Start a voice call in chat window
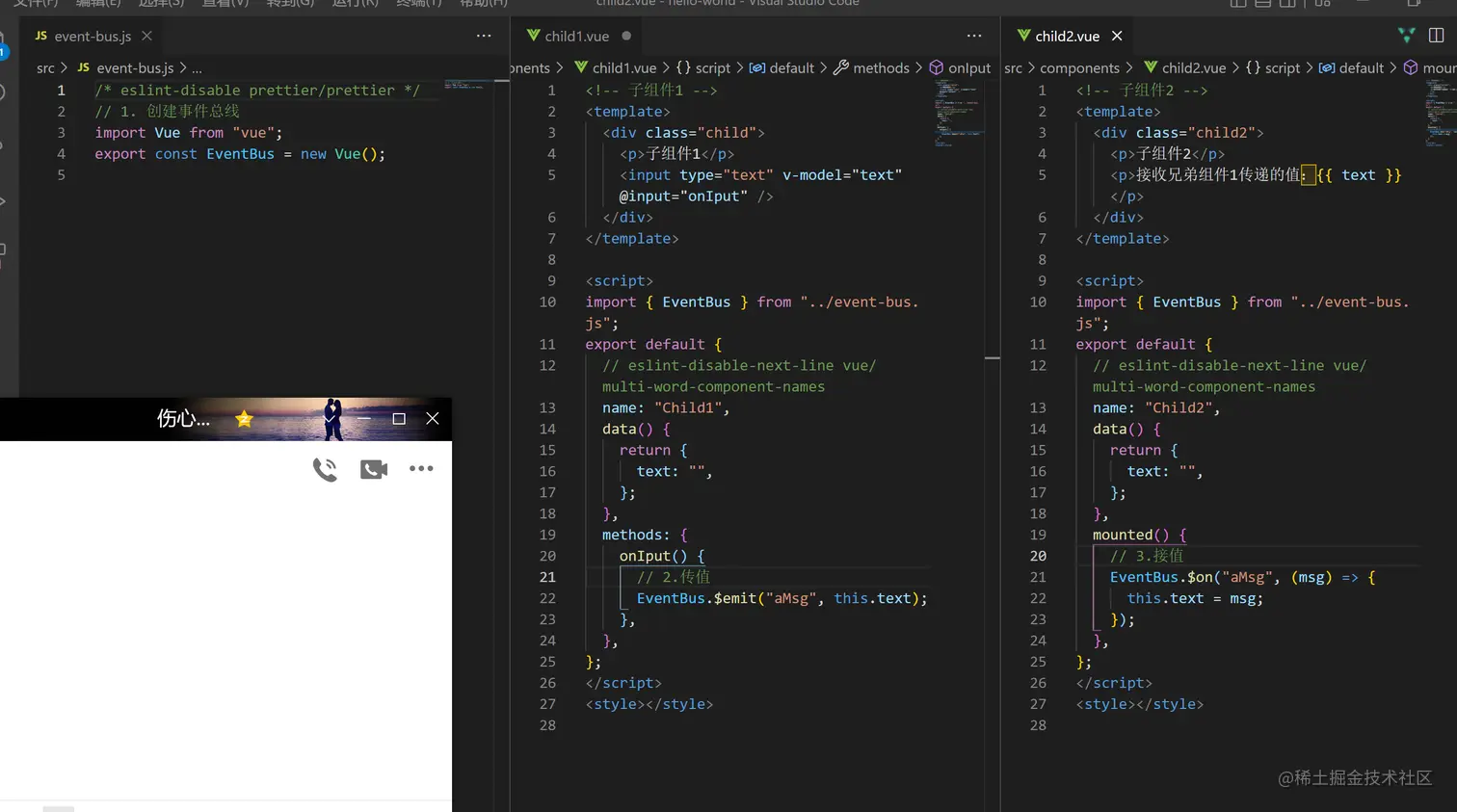The height and width of the screenshot is (812, 1457). tap(325, 469)
